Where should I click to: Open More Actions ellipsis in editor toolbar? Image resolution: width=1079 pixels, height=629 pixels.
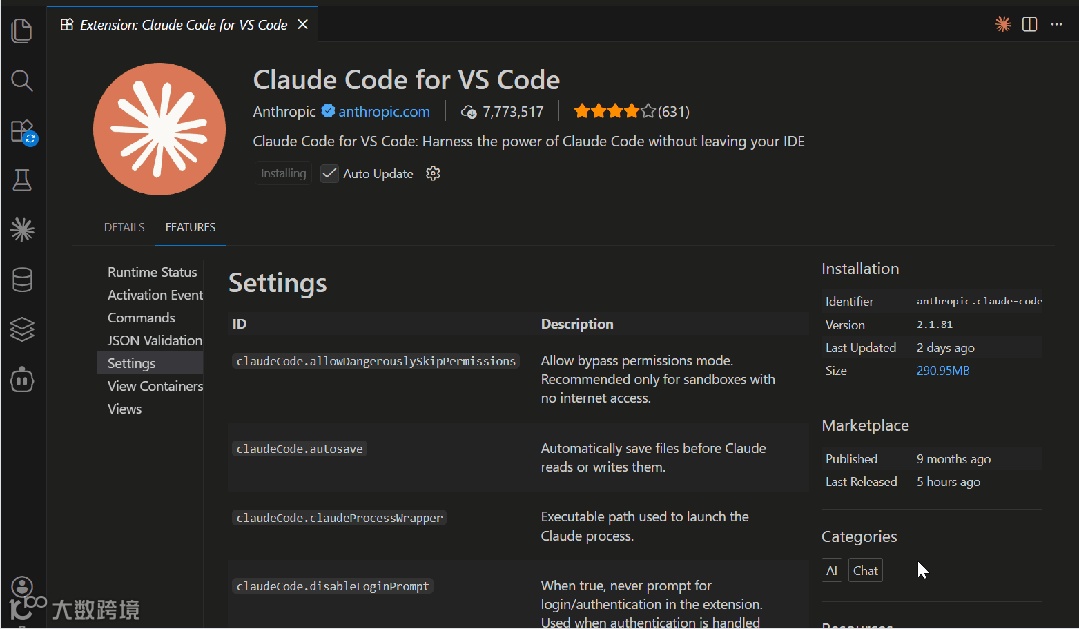click(1056, 24)
